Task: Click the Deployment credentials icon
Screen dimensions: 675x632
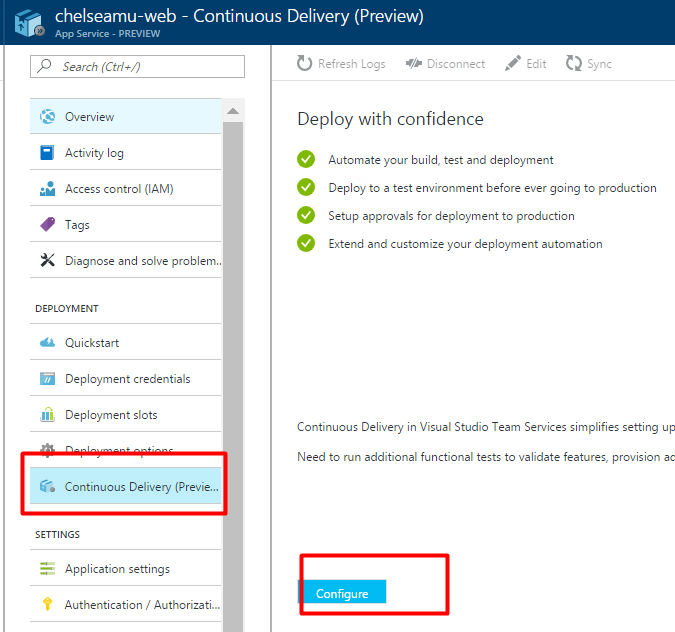Action: 47,378
